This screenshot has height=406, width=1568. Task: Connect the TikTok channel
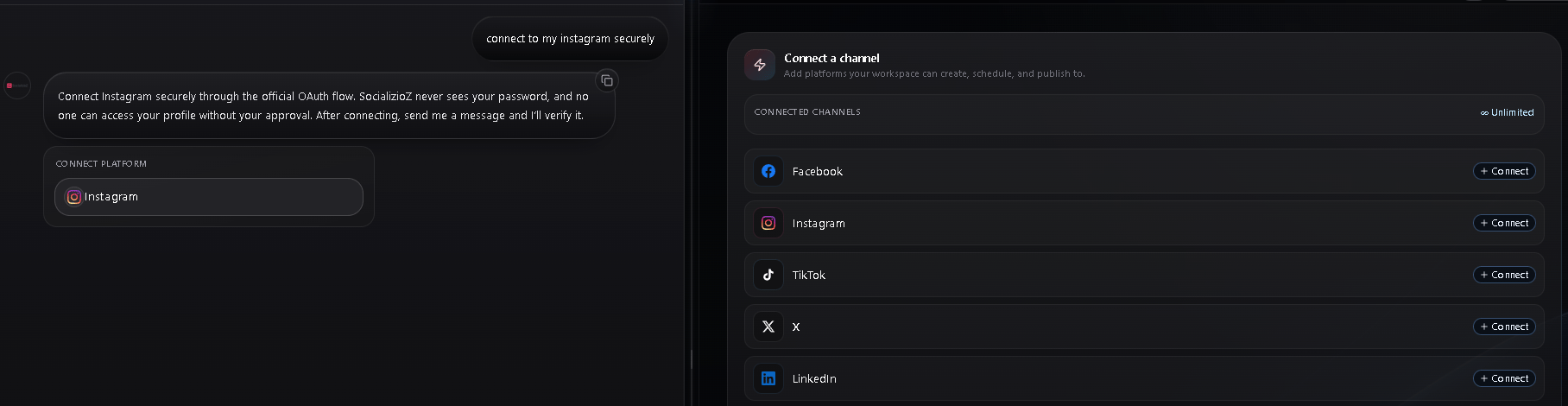pos(1504,275)
